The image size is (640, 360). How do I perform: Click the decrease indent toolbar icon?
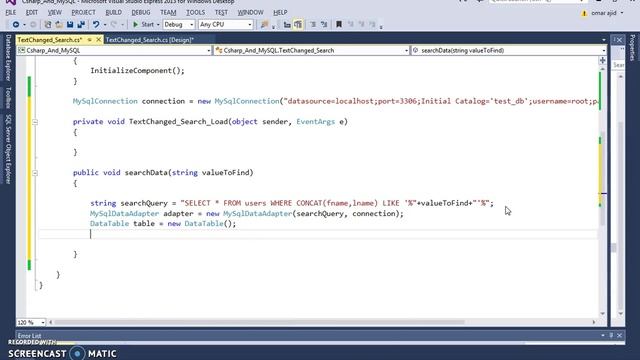click(x=287, y=25)
